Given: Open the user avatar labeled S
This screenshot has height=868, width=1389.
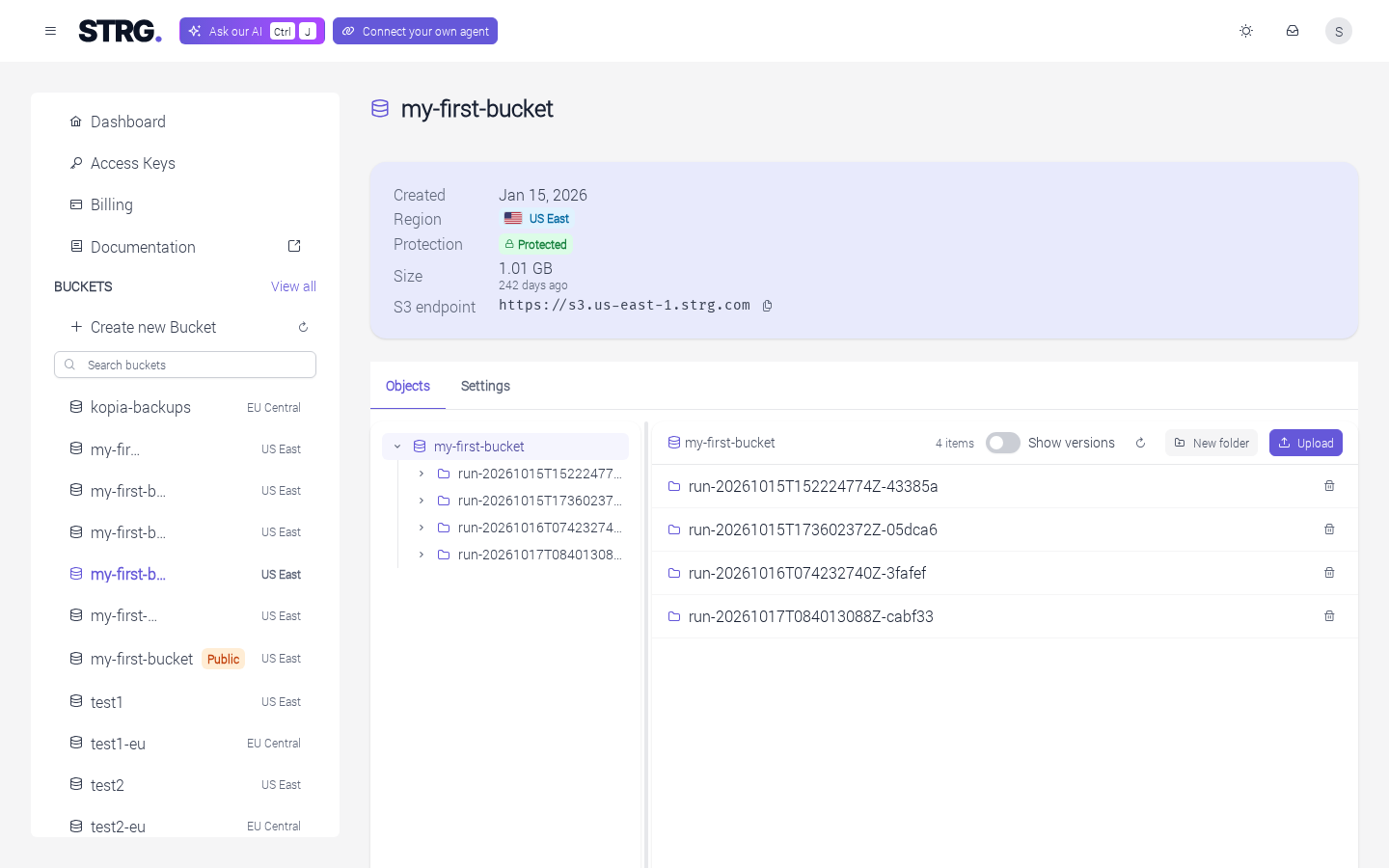Looking at the screenshot, I should (1339, 31).
